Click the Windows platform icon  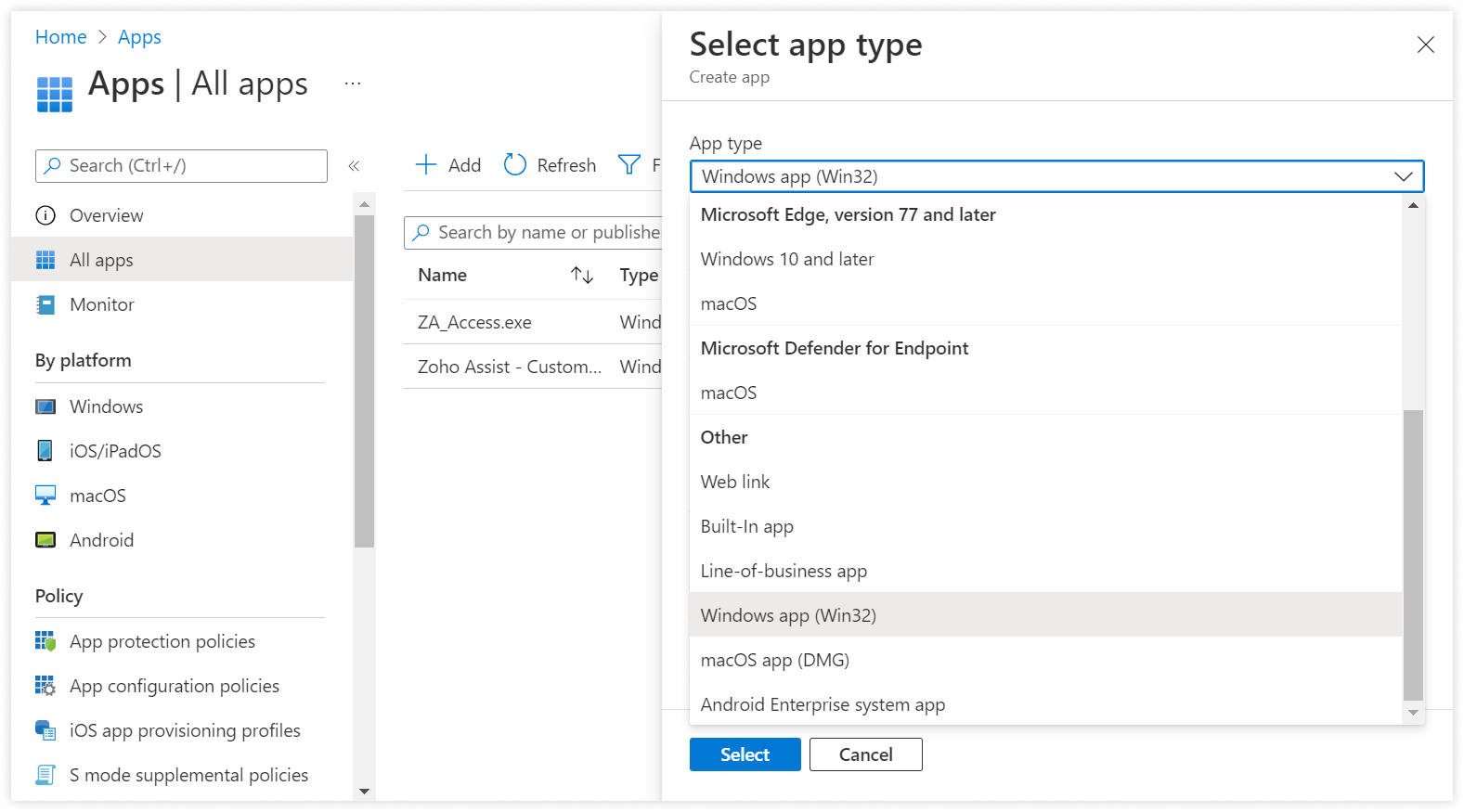coord(45,406)
